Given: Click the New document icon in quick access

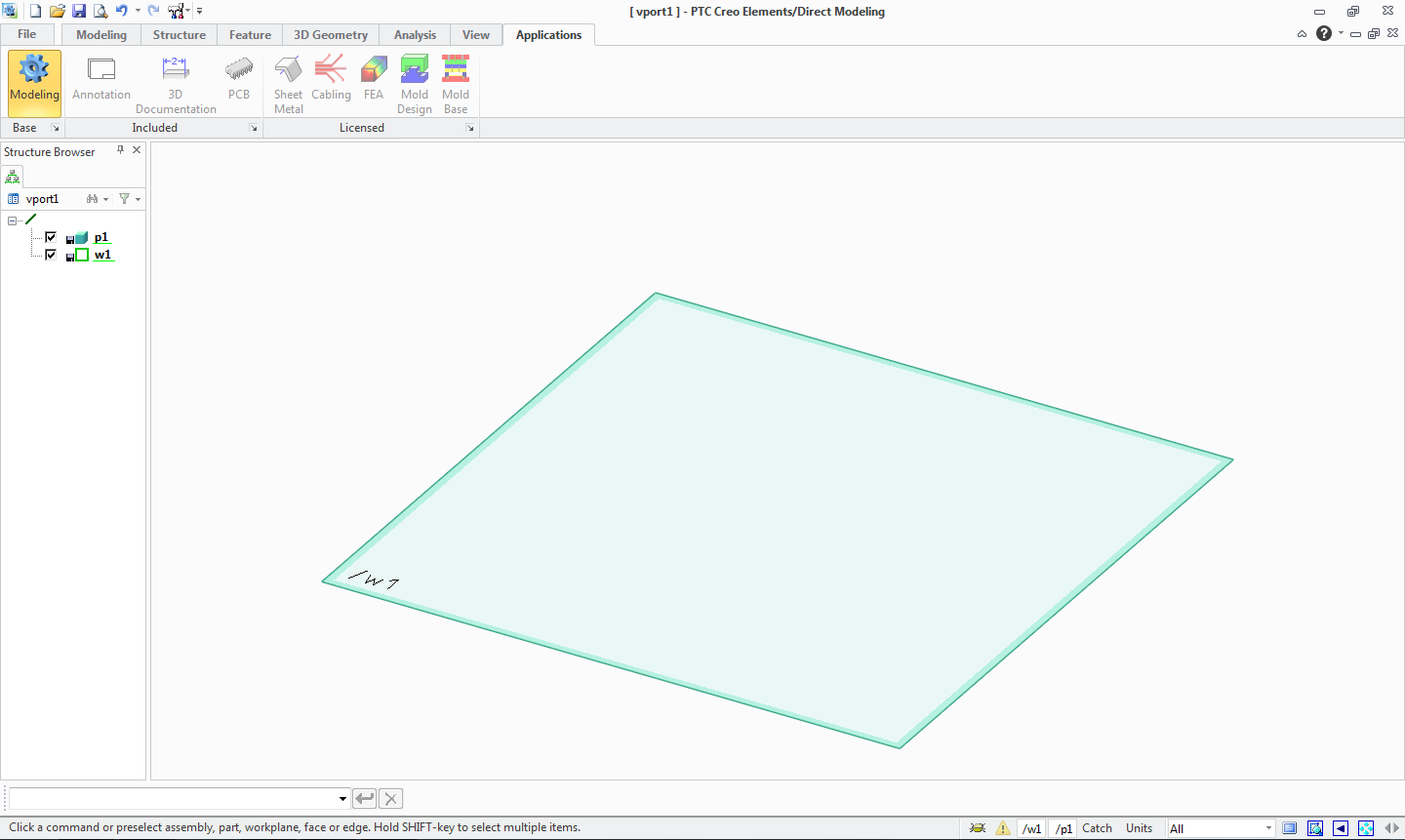Looking at the screenshot, I should tap(35, 11).
